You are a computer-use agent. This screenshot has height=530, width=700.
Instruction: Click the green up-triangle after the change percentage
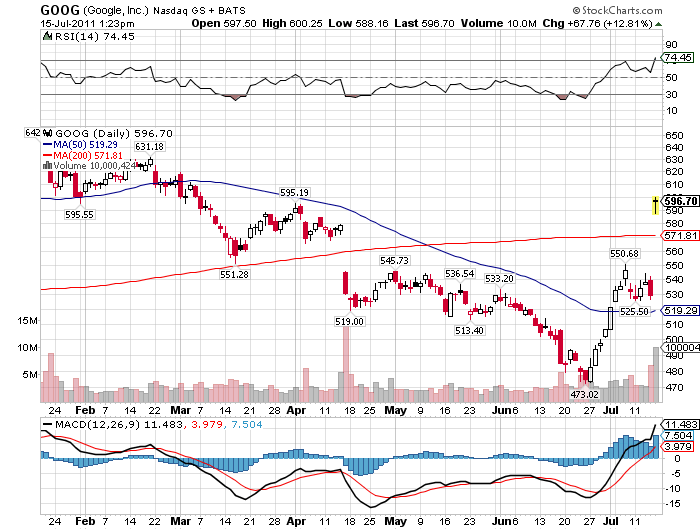pos(658,24)
